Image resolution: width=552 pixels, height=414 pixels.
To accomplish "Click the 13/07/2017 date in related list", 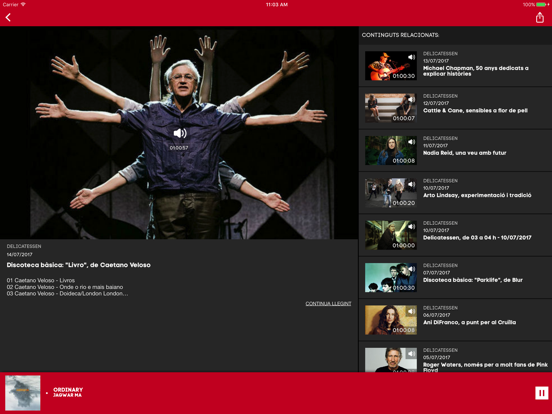I will pos(436,61).
